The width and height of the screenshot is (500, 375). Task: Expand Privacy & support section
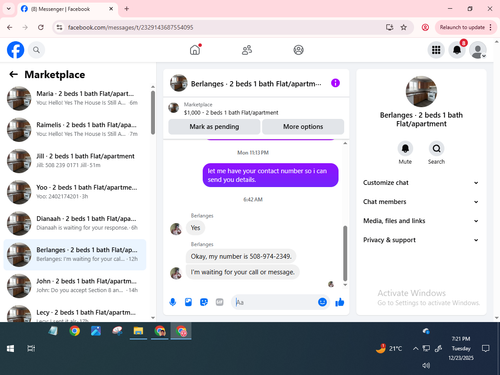[x=421, y=240]
